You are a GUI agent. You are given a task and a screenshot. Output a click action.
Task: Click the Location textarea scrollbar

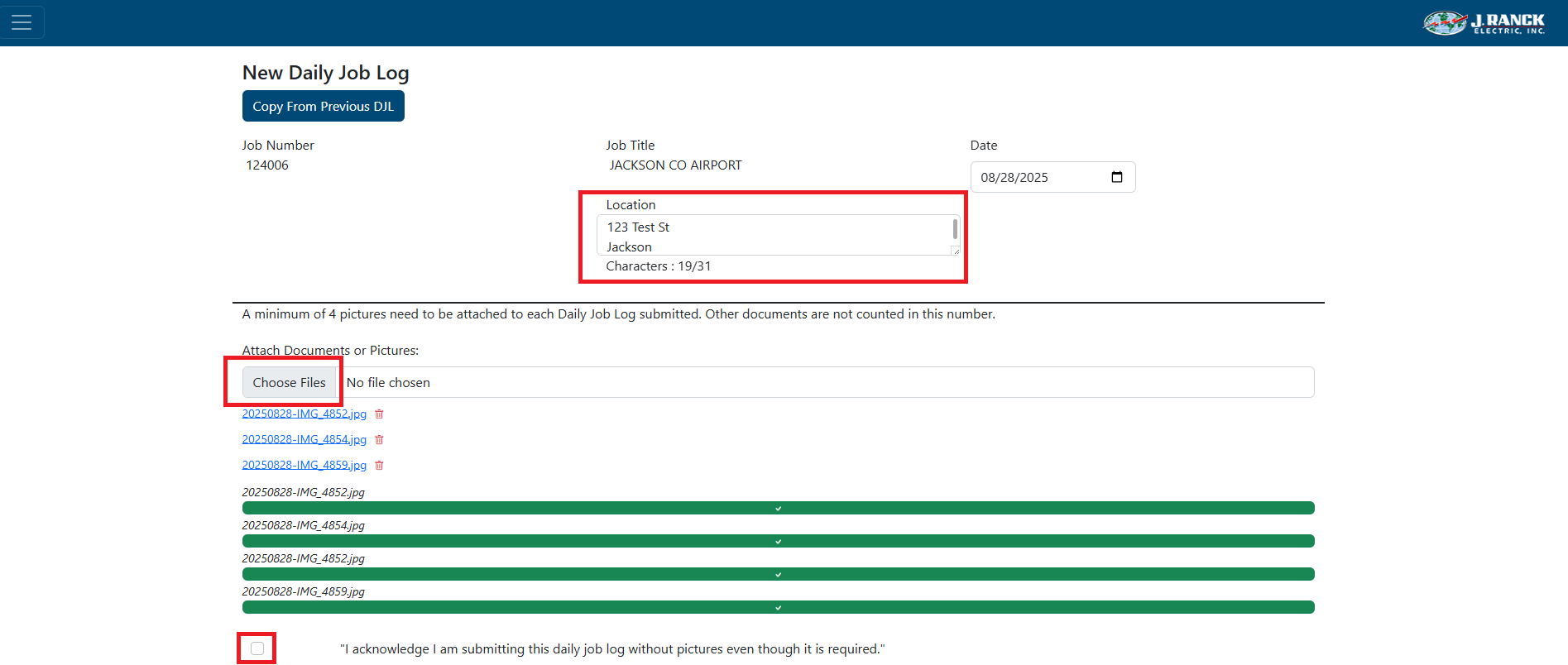click(x=955, y=230)
